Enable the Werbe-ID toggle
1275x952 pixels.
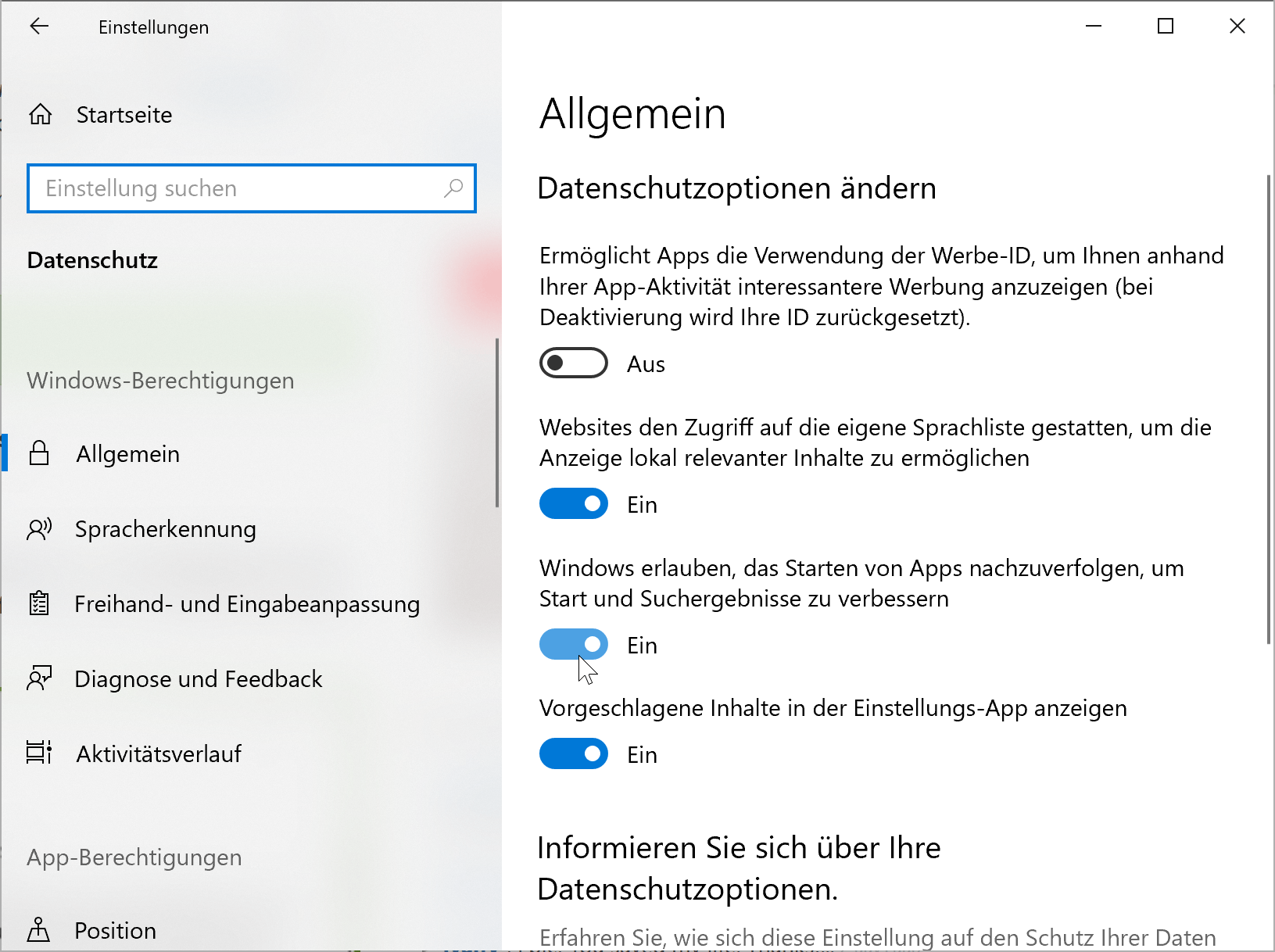click(573, 363)
